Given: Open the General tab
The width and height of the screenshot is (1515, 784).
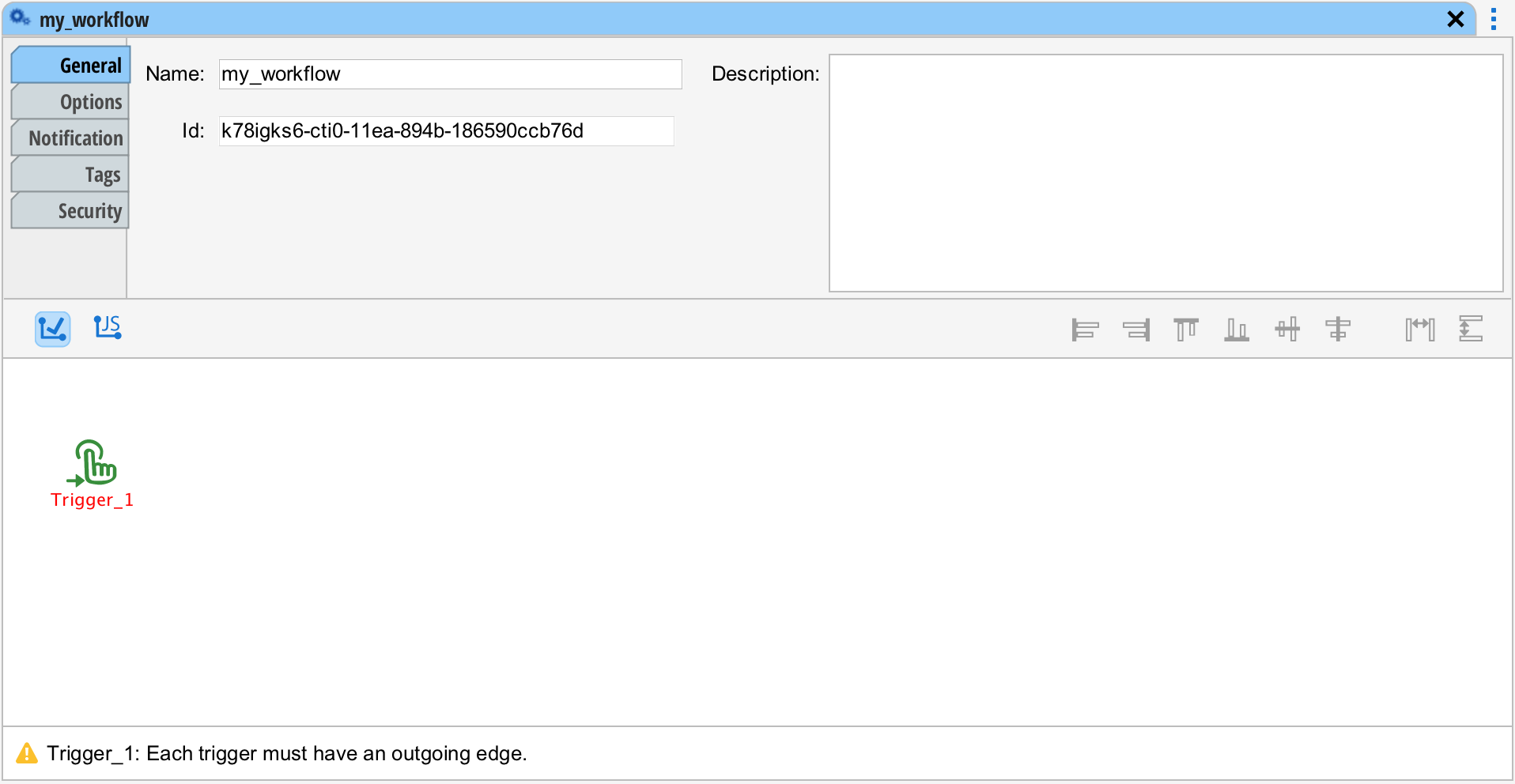Looking at the screenshot, I should click(71, 66).
